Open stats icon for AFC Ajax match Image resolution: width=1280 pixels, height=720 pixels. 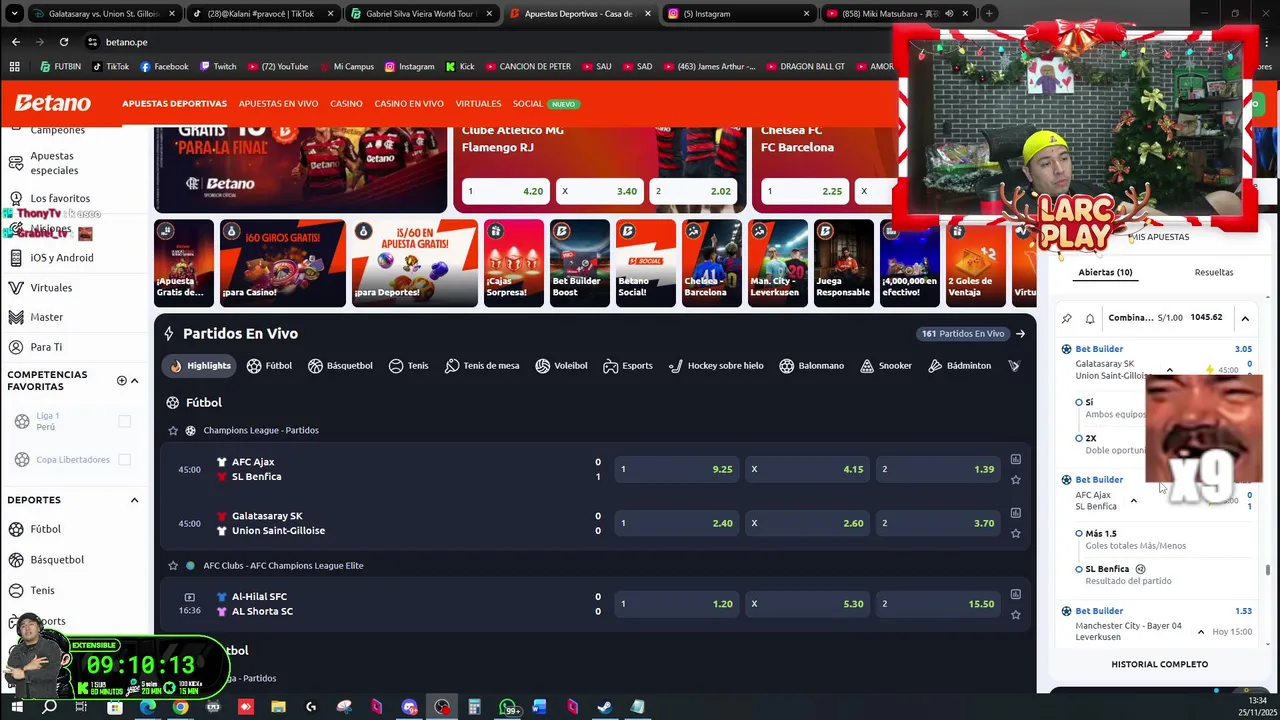(x=1015, y=459)
